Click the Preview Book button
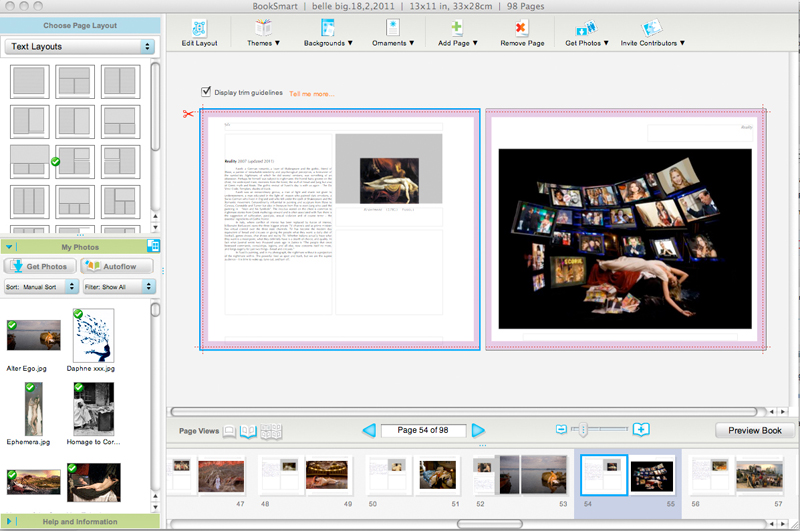 coord(755,430)
